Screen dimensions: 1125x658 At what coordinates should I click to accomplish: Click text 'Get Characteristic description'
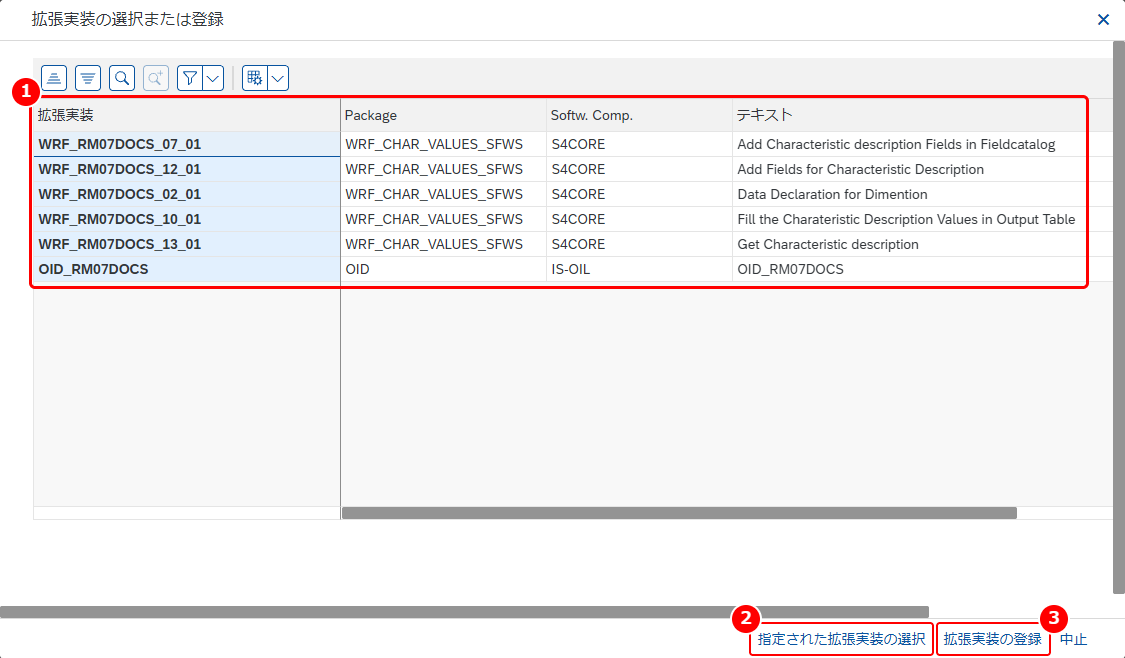coord(828,245)
